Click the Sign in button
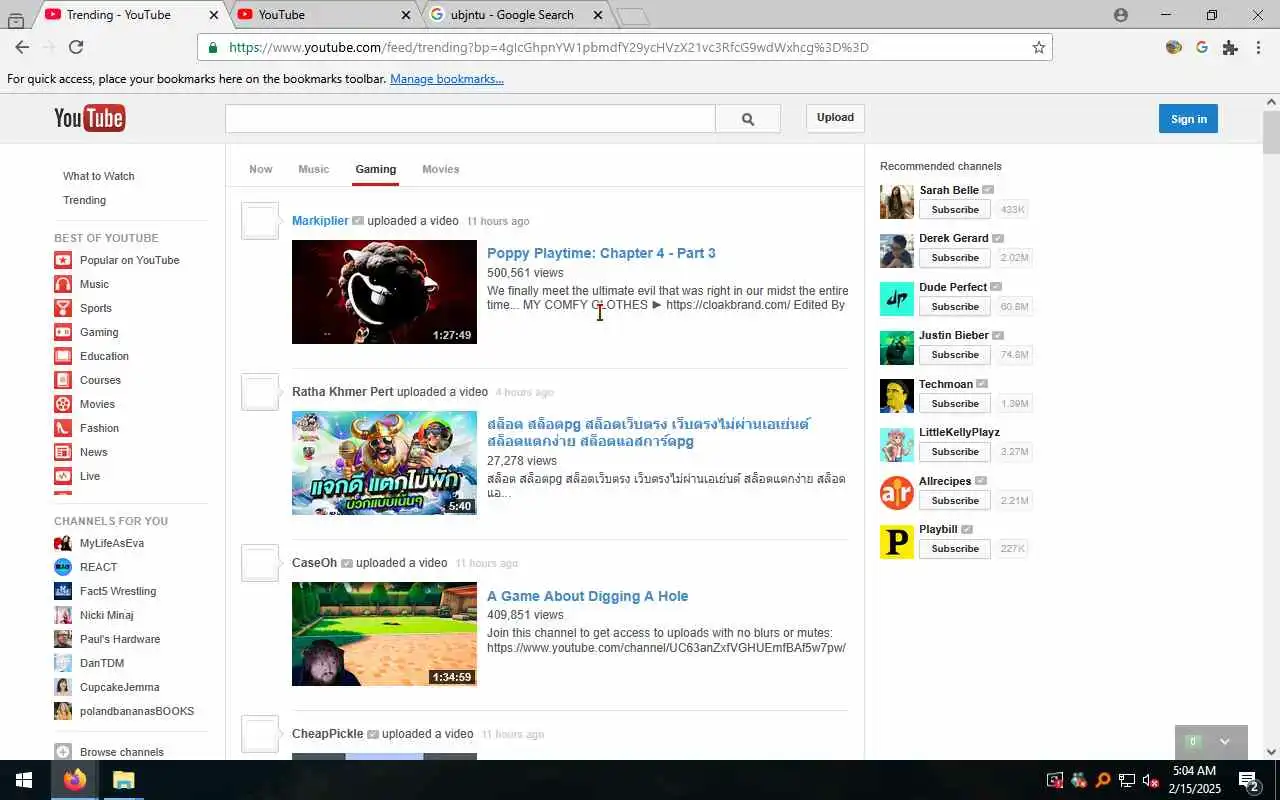This screenshot has height=800, width=1280. (x=1188, y=119)
